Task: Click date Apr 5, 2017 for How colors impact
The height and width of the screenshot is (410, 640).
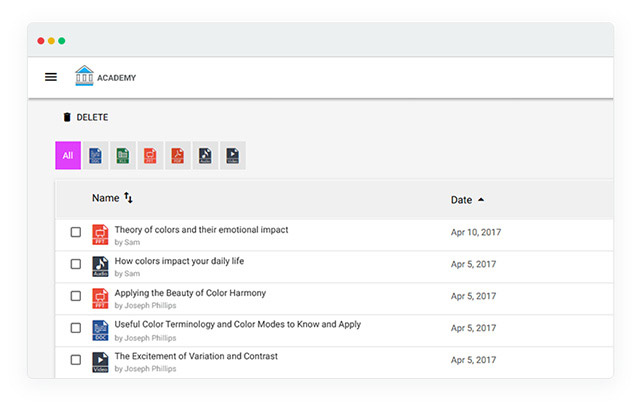Action: (x=473, y=264)
